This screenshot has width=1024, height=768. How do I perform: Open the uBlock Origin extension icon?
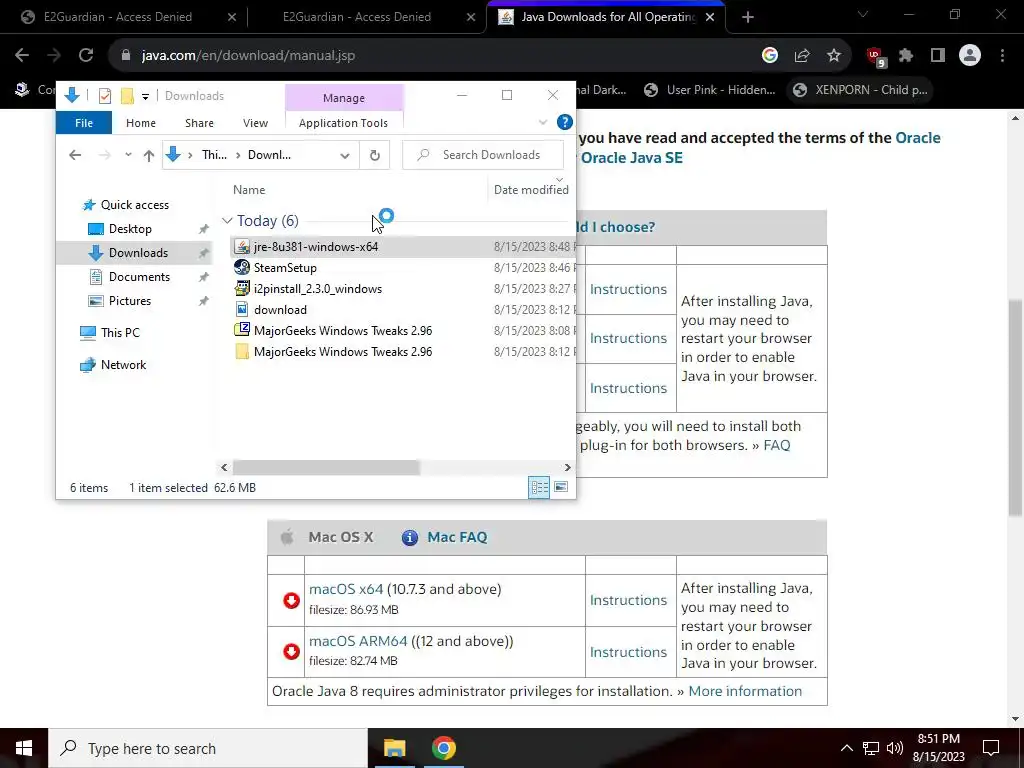(875, 57)
